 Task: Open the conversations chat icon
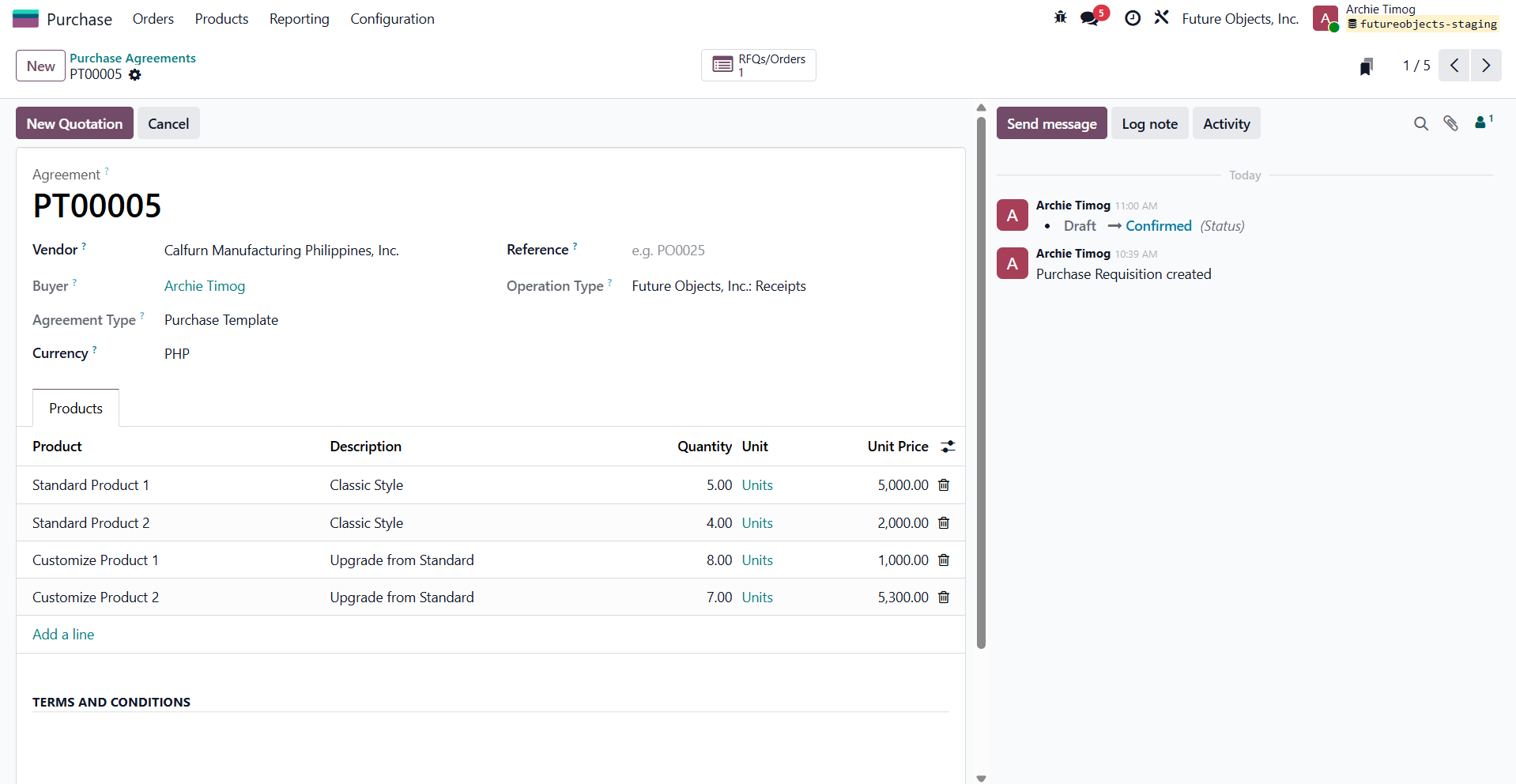[1090, 18]
